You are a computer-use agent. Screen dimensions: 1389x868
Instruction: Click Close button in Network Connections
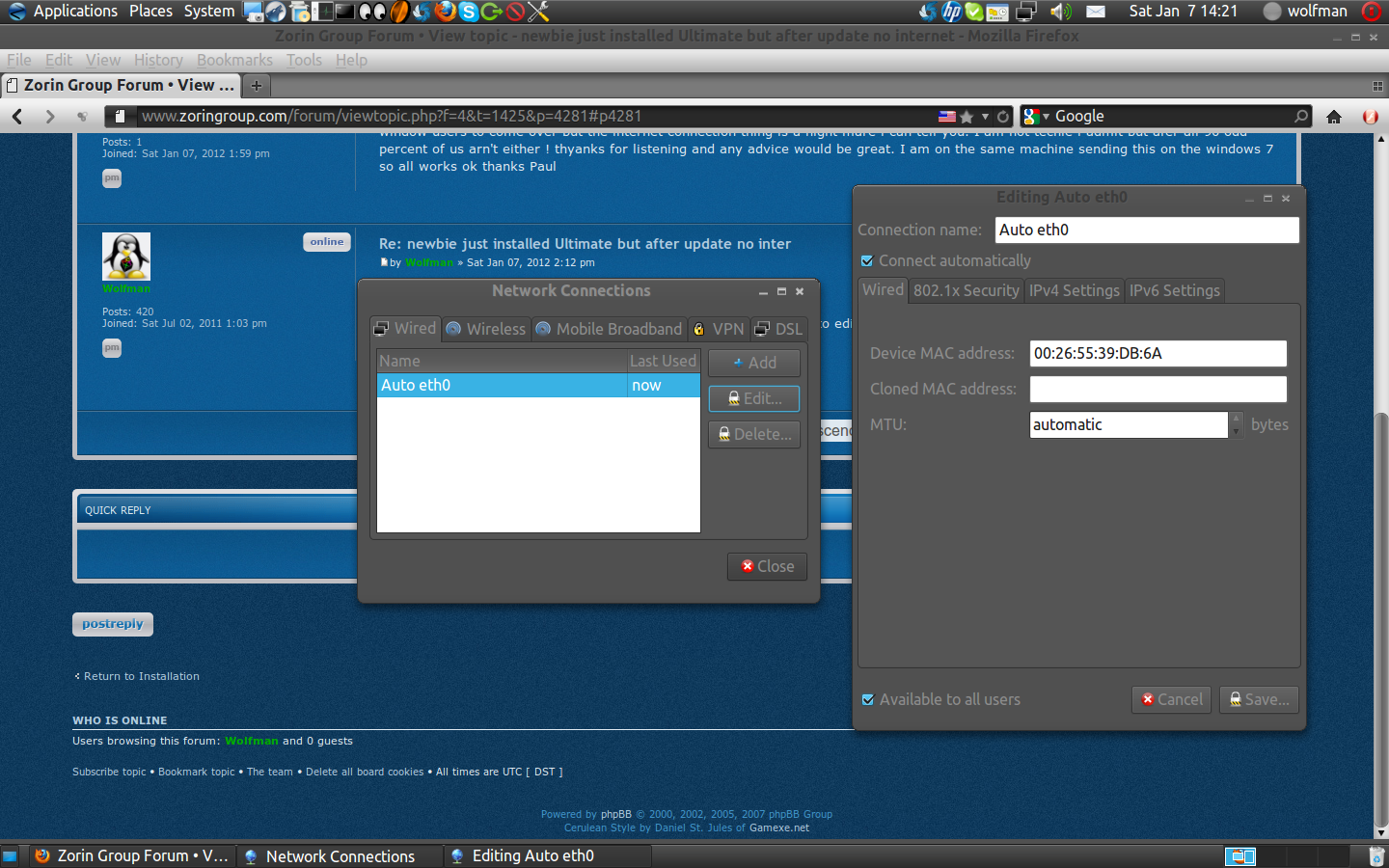coord(767,566)
